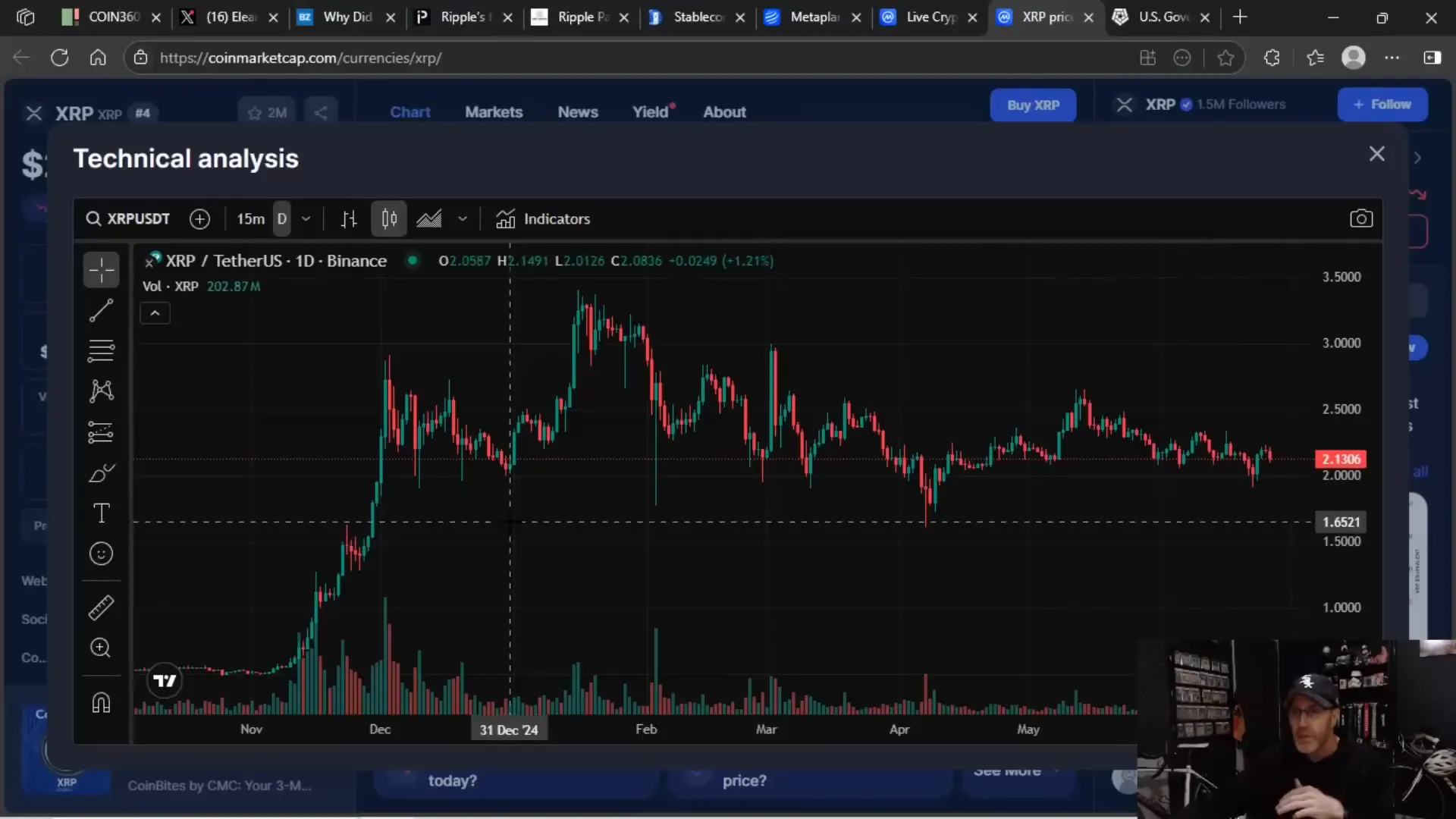Select the crosshair cursor tool
This screenshot has height=819, width=1456.
coord(101,269)
